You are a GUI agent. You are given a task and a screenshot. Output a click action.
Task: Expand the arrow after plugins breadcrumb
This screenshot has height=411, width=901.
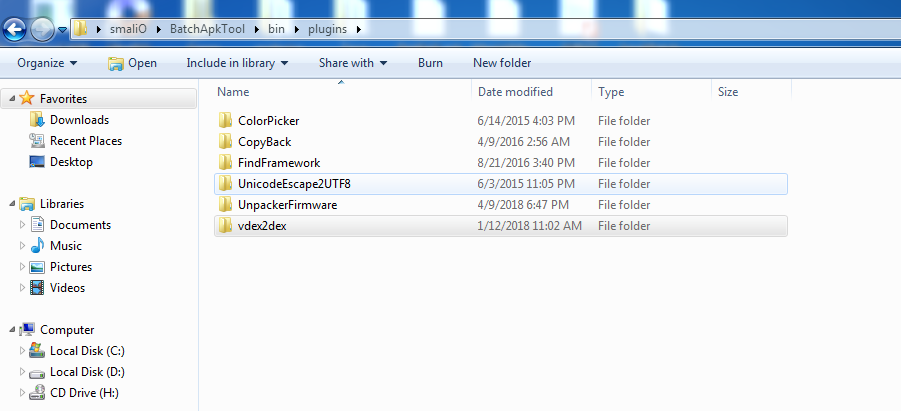coord(359,29)
